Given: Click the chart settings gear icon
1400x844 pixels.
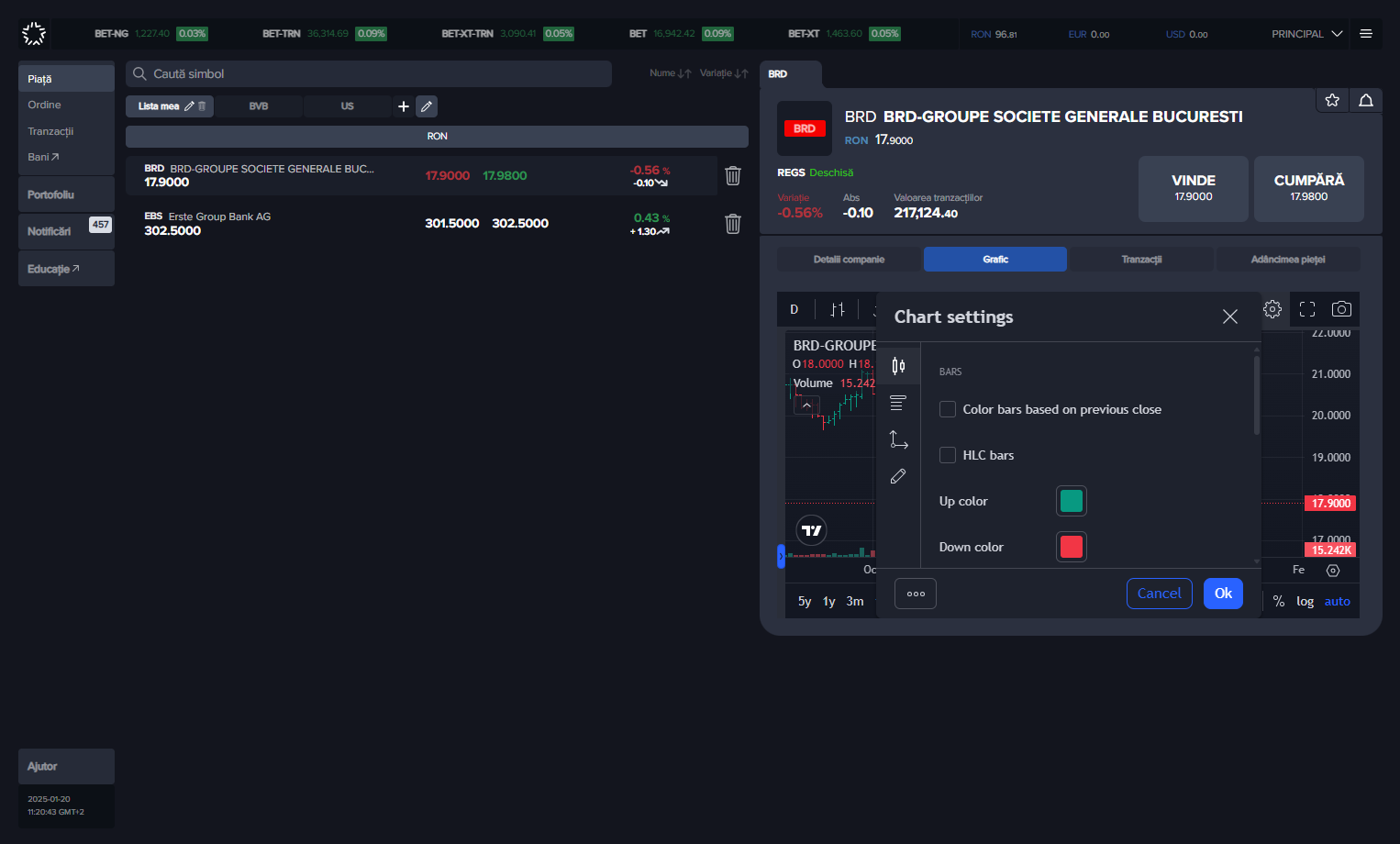Looking at the screenshot, I should coord(1272,309).
